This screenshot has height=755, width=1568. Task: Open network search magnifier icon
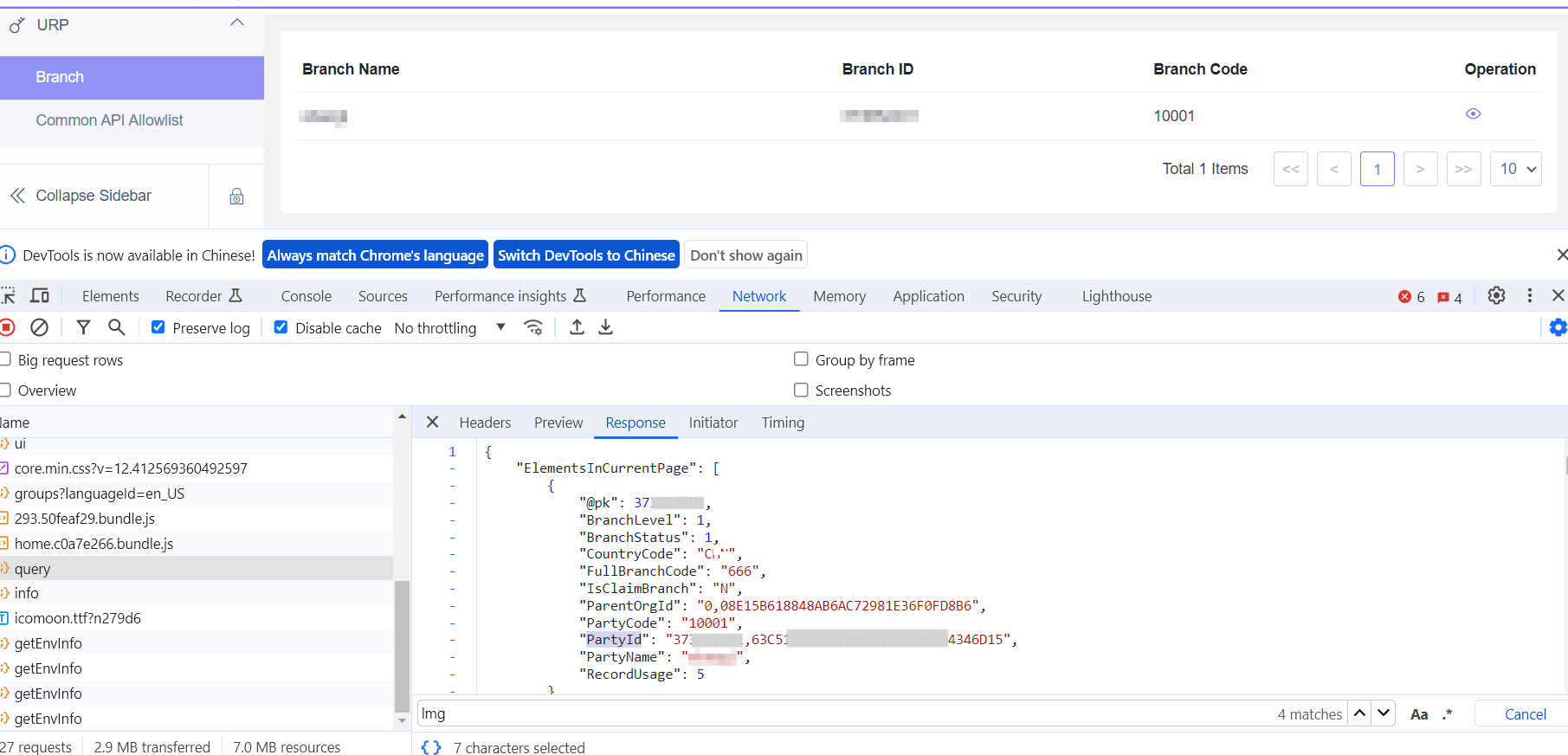click(x=116, y=327)
